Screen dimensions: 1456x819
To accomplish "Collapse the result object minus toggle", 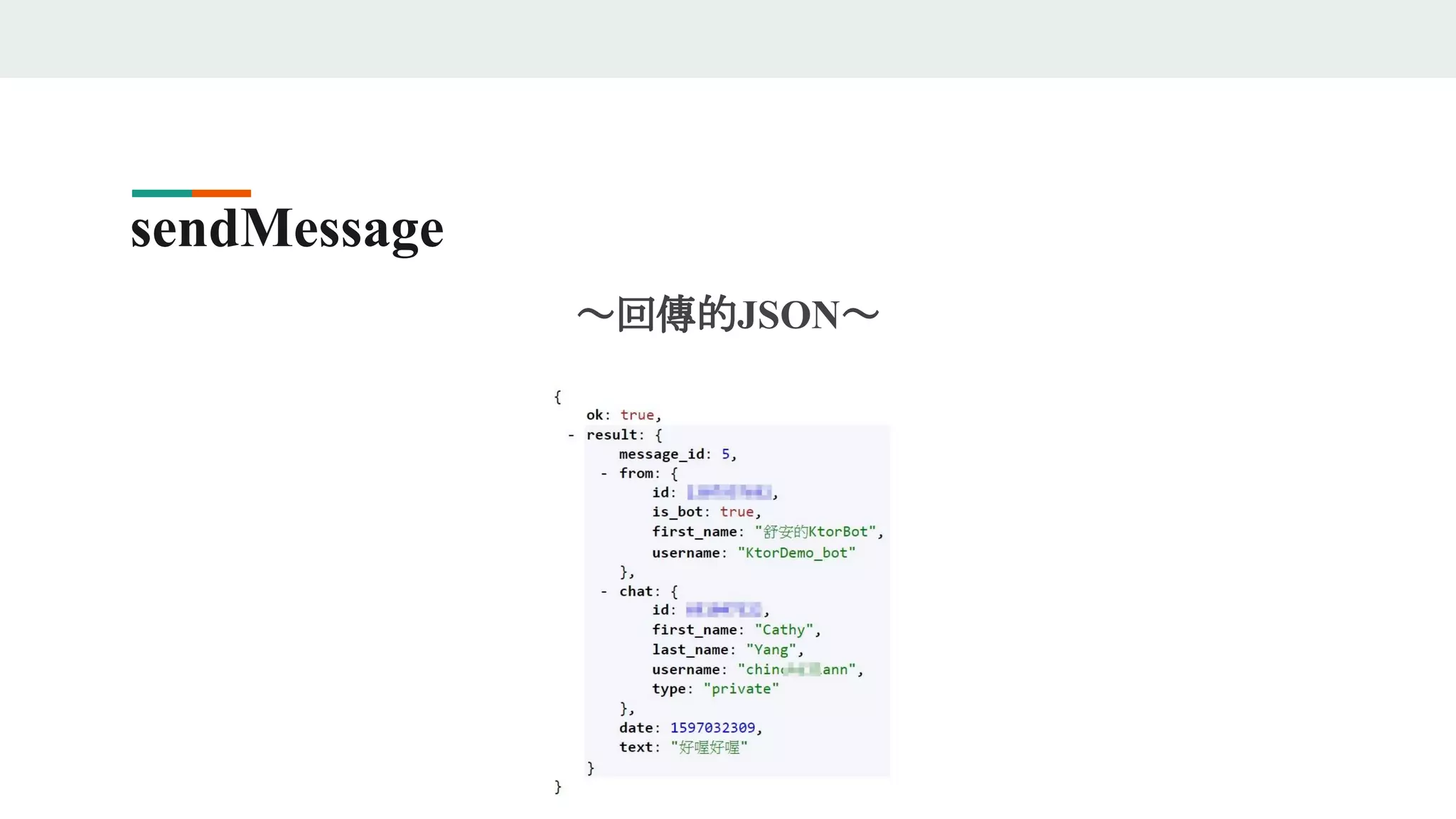I will point(570,435).
